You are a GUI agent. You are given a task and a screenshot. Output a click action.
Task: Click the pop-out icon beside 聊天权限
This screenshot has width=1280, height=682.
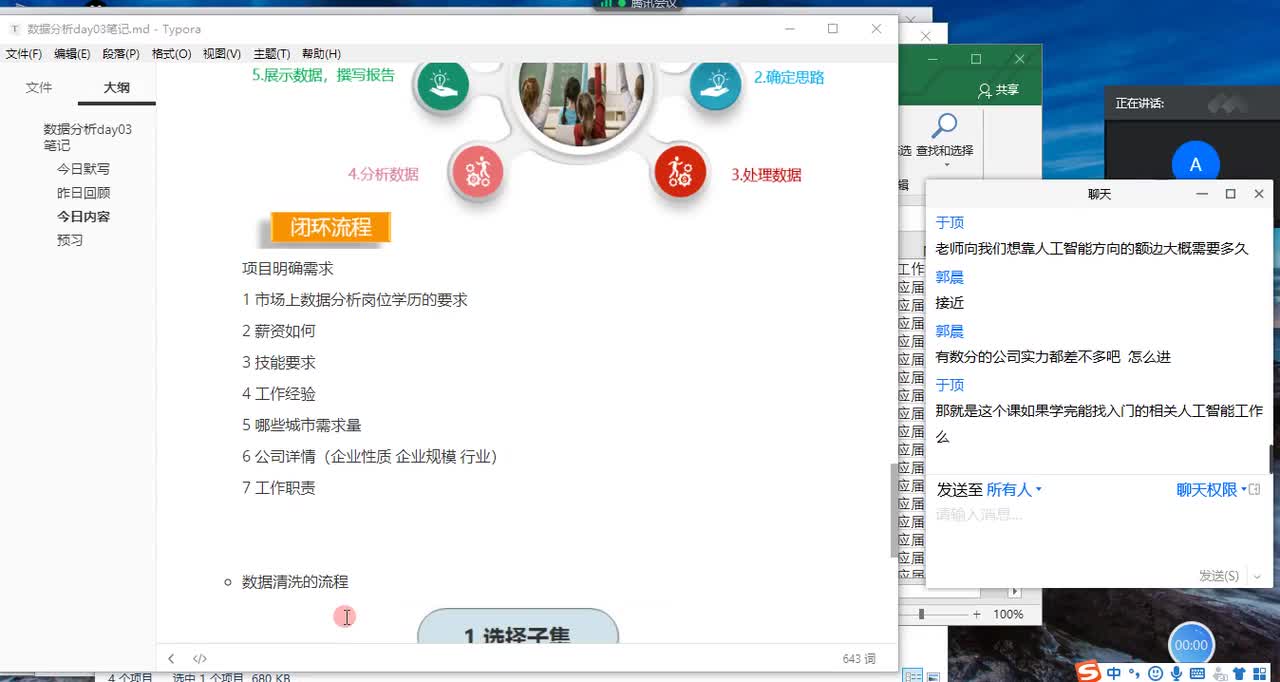(x=1255, y=490)
